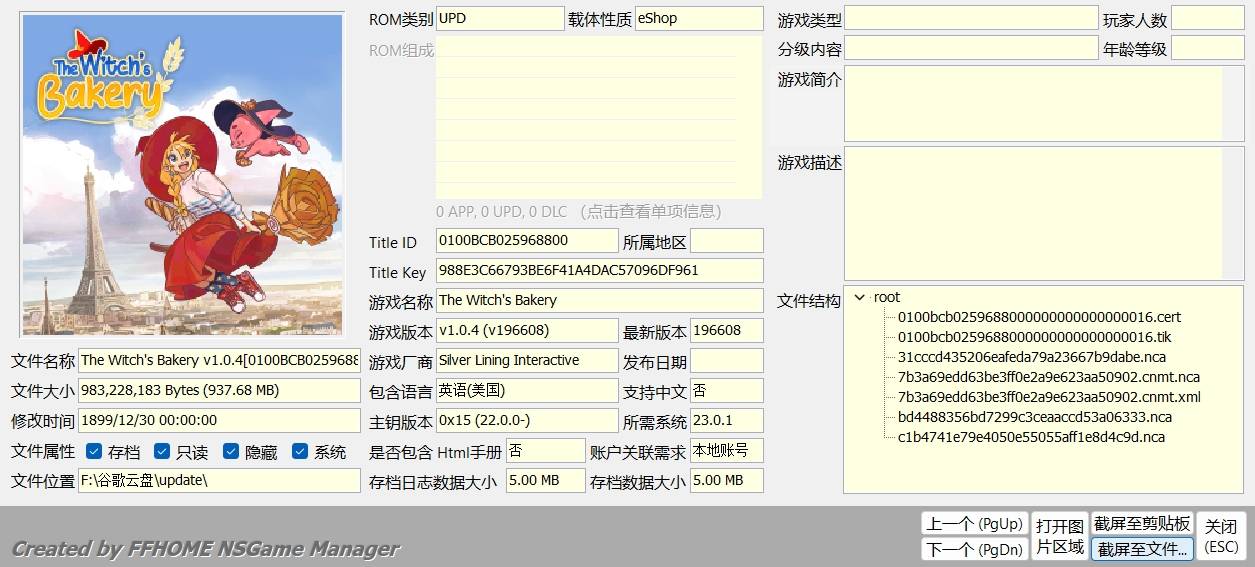This screenshot has height=567, width=1255.
Task: Click 截屏至文件 to save screenshot
Action: click(1142, 549)
